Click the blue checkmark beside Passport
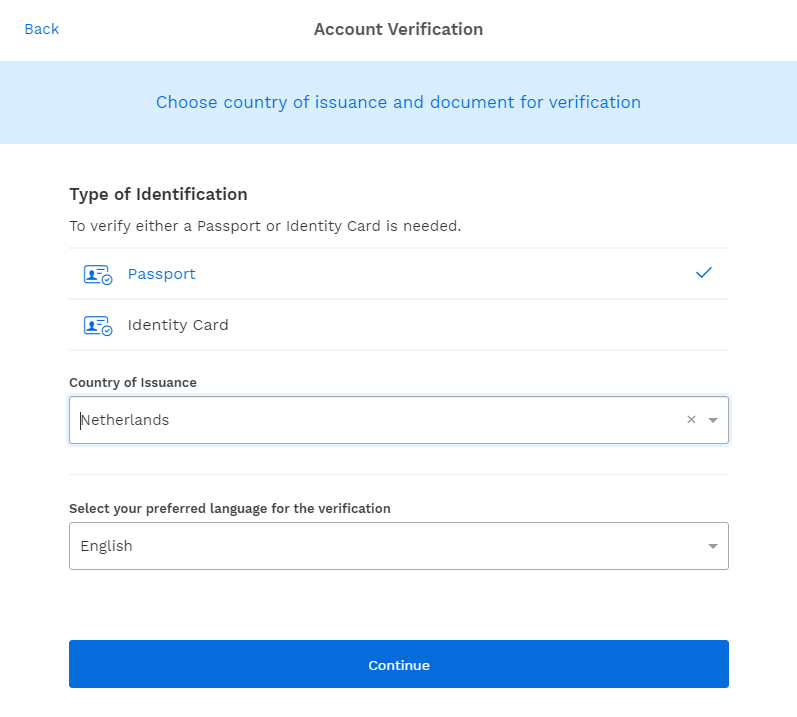 point(703,273)
